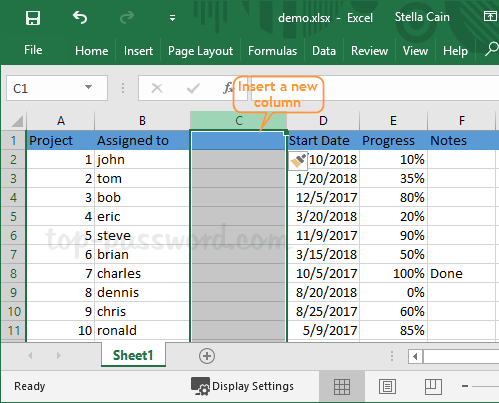Click the zoom out minus button
499x403 pixels.
tap(465, 386)
